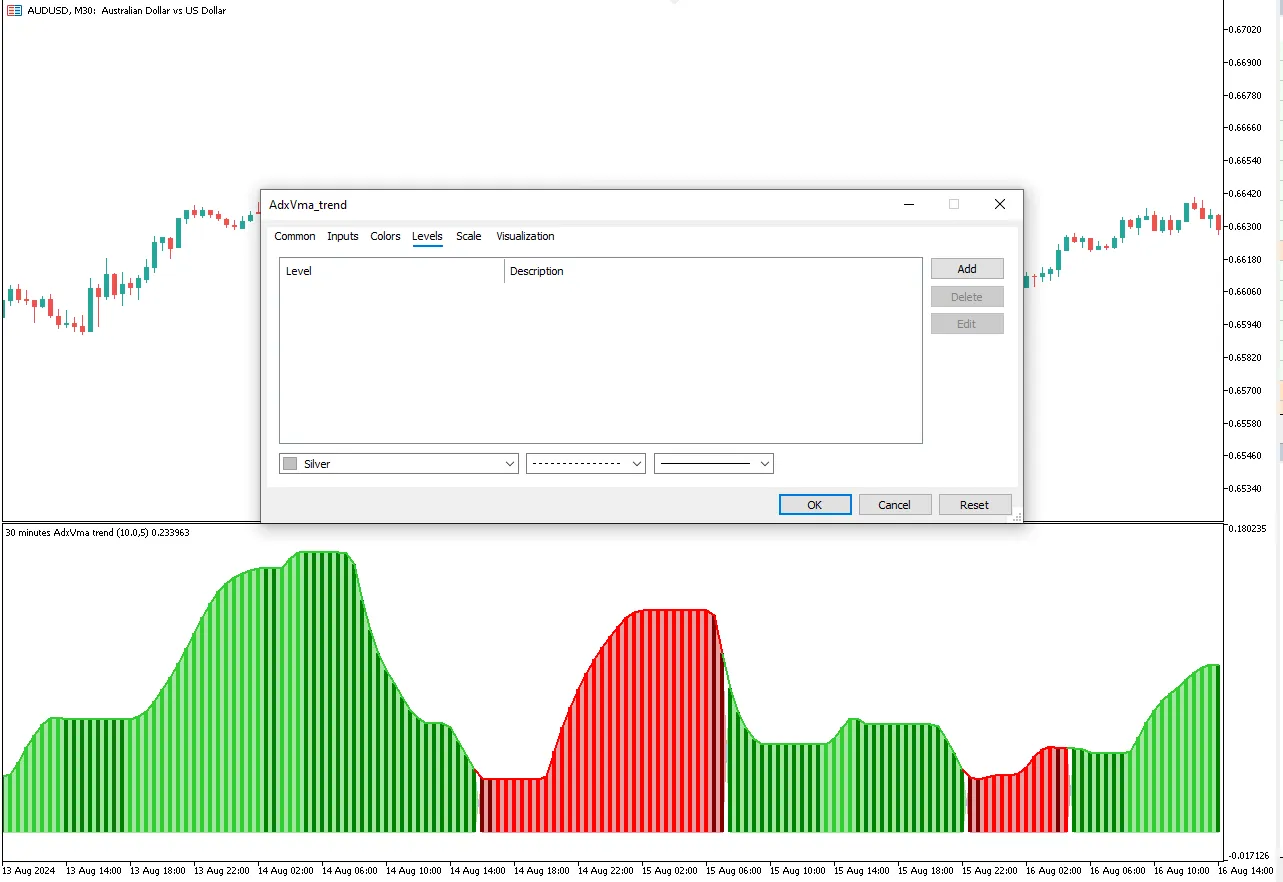
Task: Open the line width dropdown
Action: coord(714,464)
